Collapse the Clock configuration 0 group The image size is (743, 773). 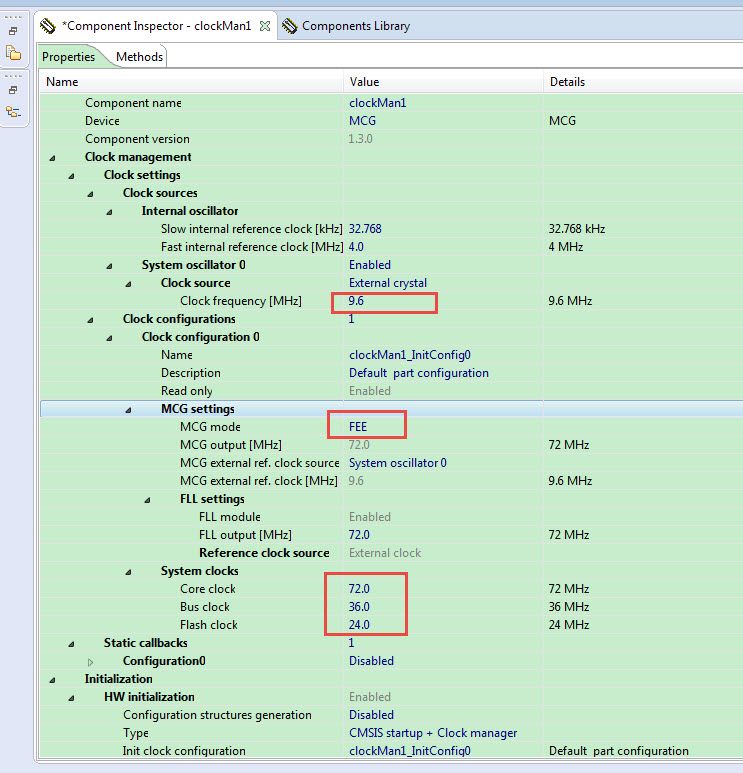(109, 338)
